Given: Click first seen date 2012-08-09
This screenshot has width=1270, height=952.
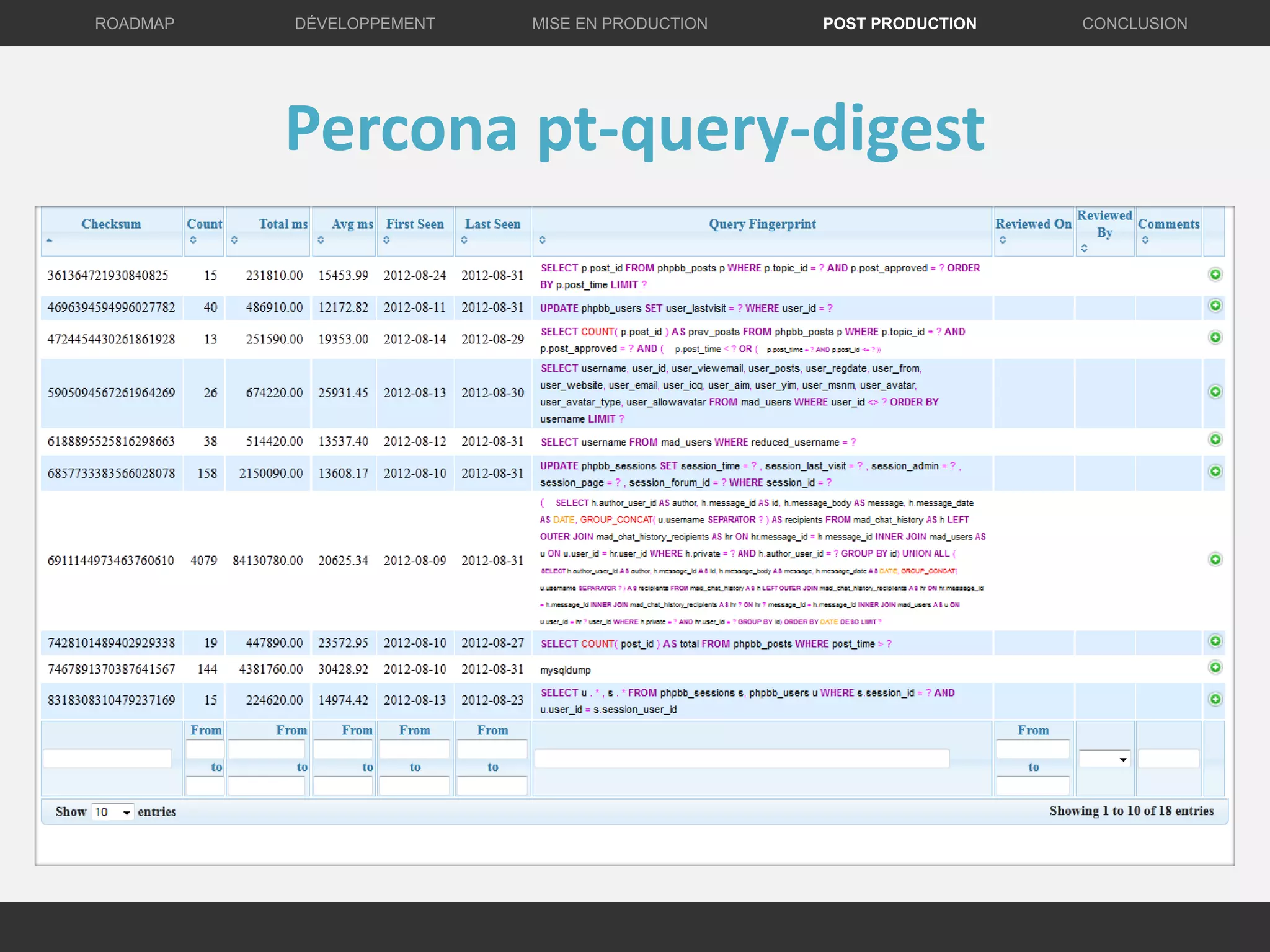Looking at the screenshot, I should pos(415,560).
